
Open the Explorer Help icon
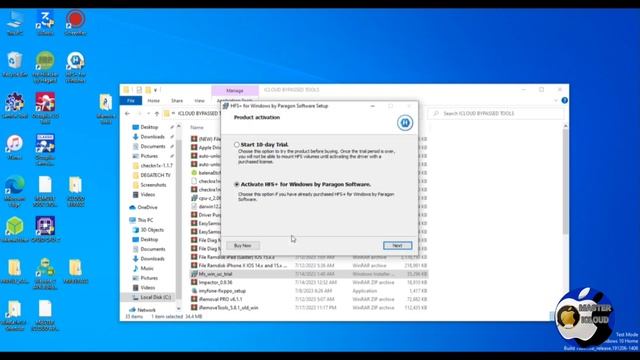pos(564,100)
